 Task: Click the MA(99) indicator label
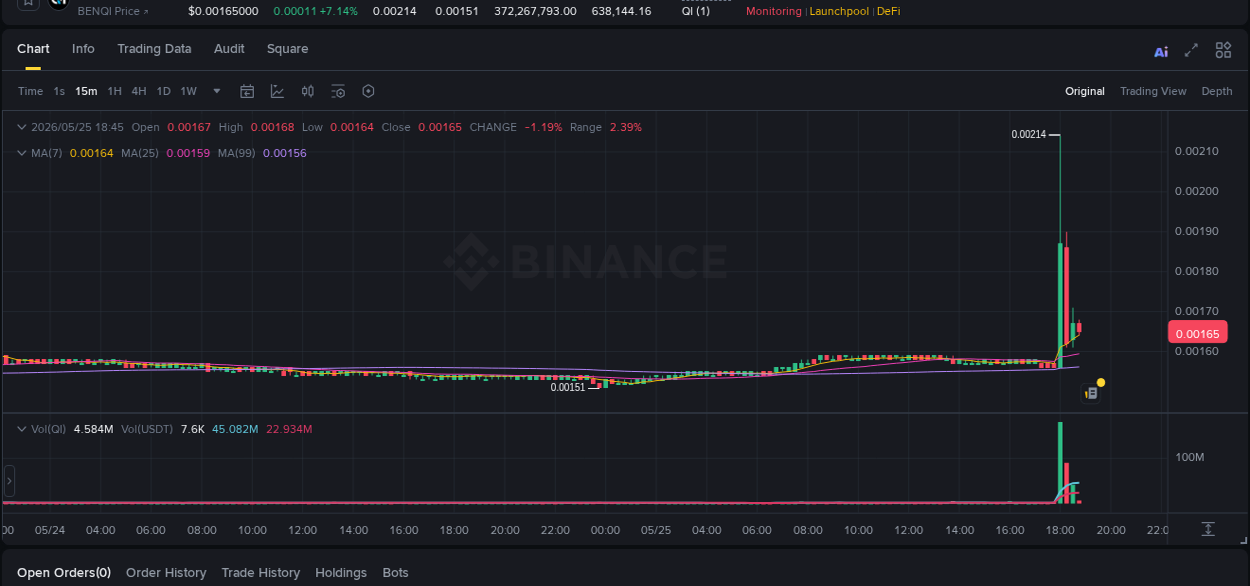click(x=237, y=153)
